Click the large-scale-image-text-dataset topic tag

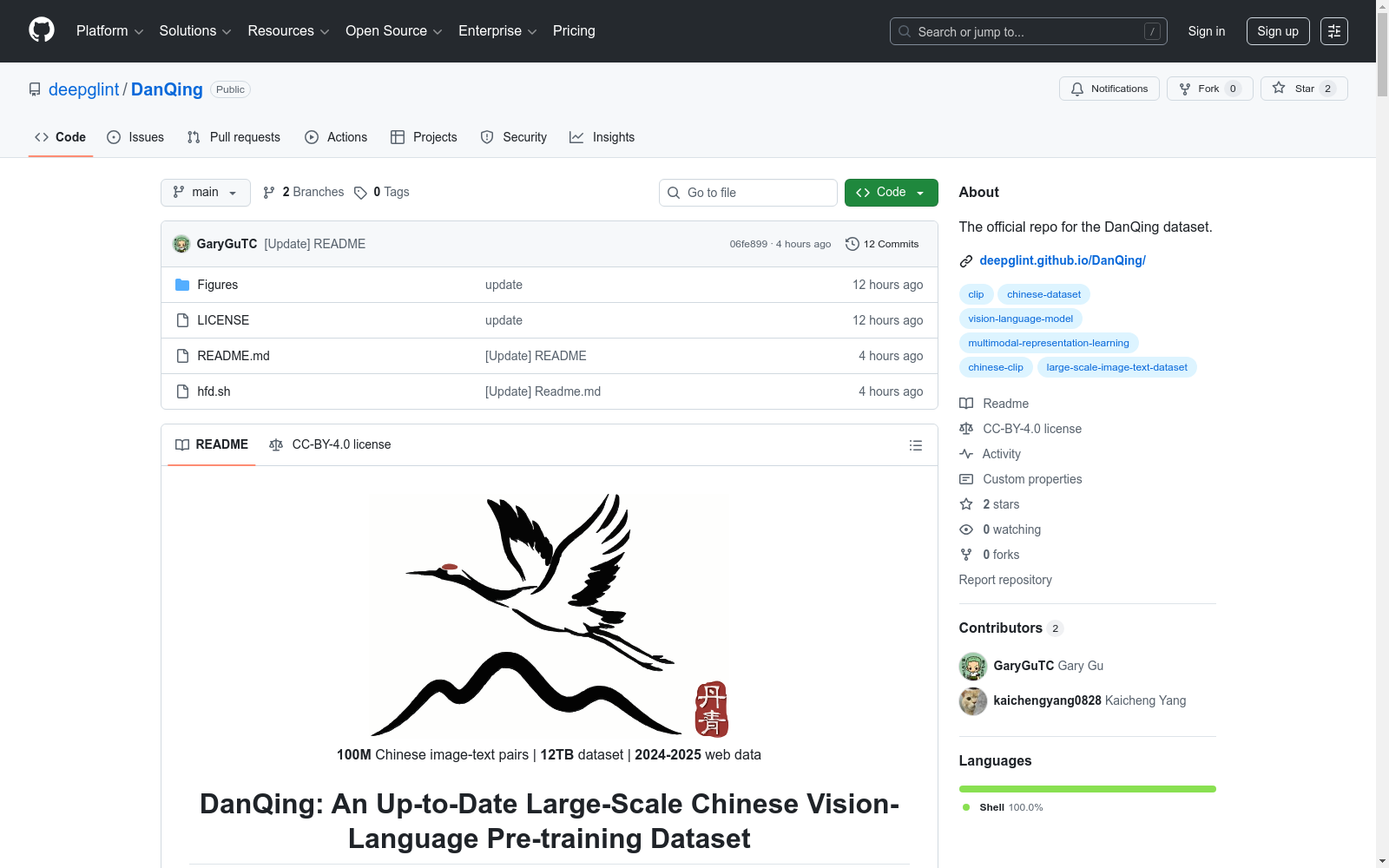click(x=1117, y=367)
